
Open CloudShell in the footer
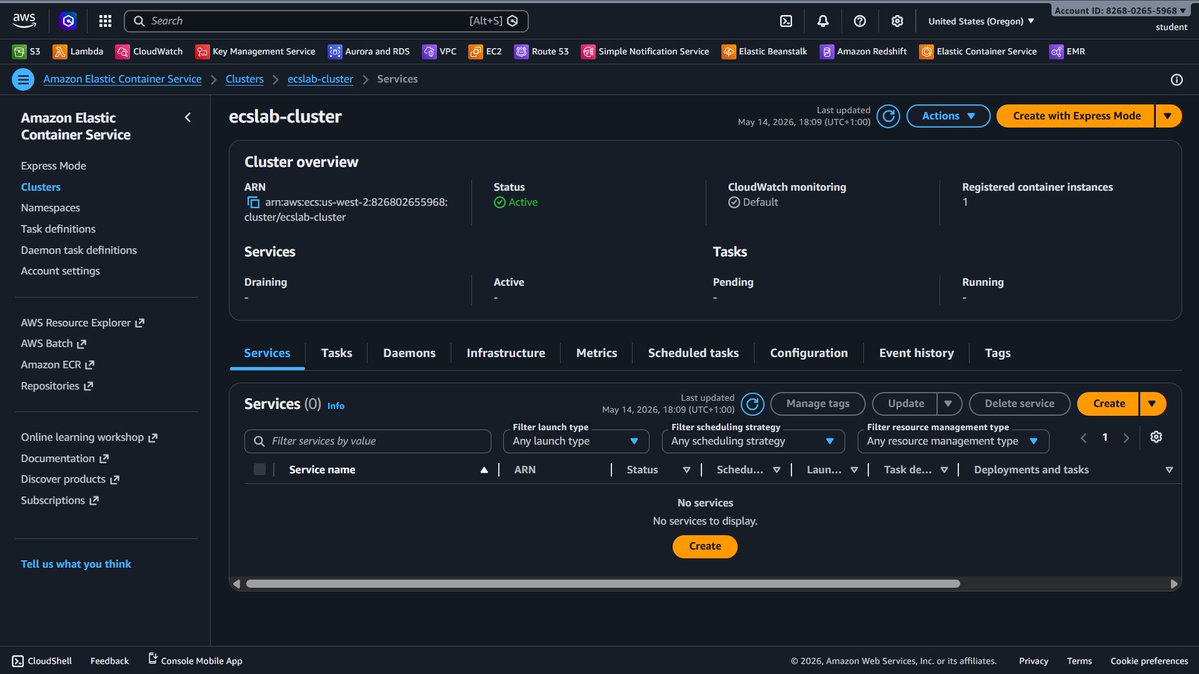coord(42,661)
